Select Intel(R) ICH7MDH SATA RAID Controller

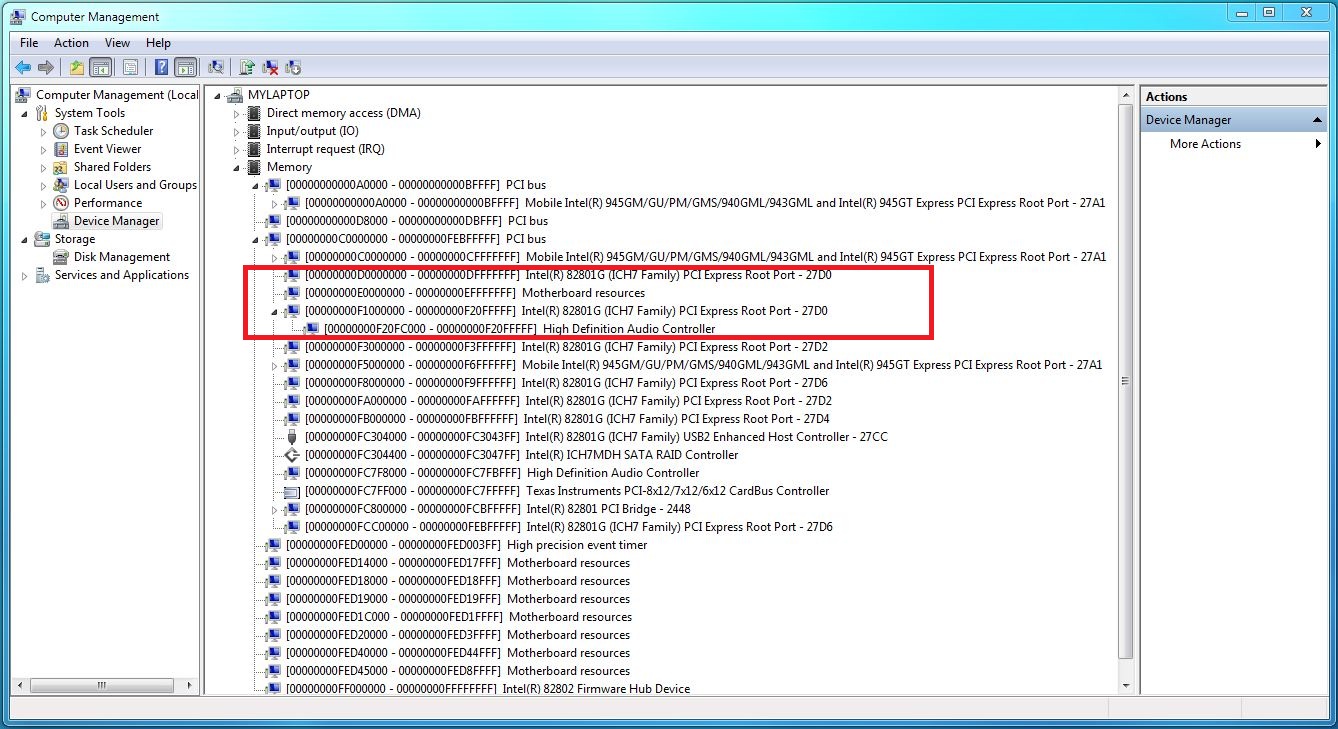click(x=521, y=455)
